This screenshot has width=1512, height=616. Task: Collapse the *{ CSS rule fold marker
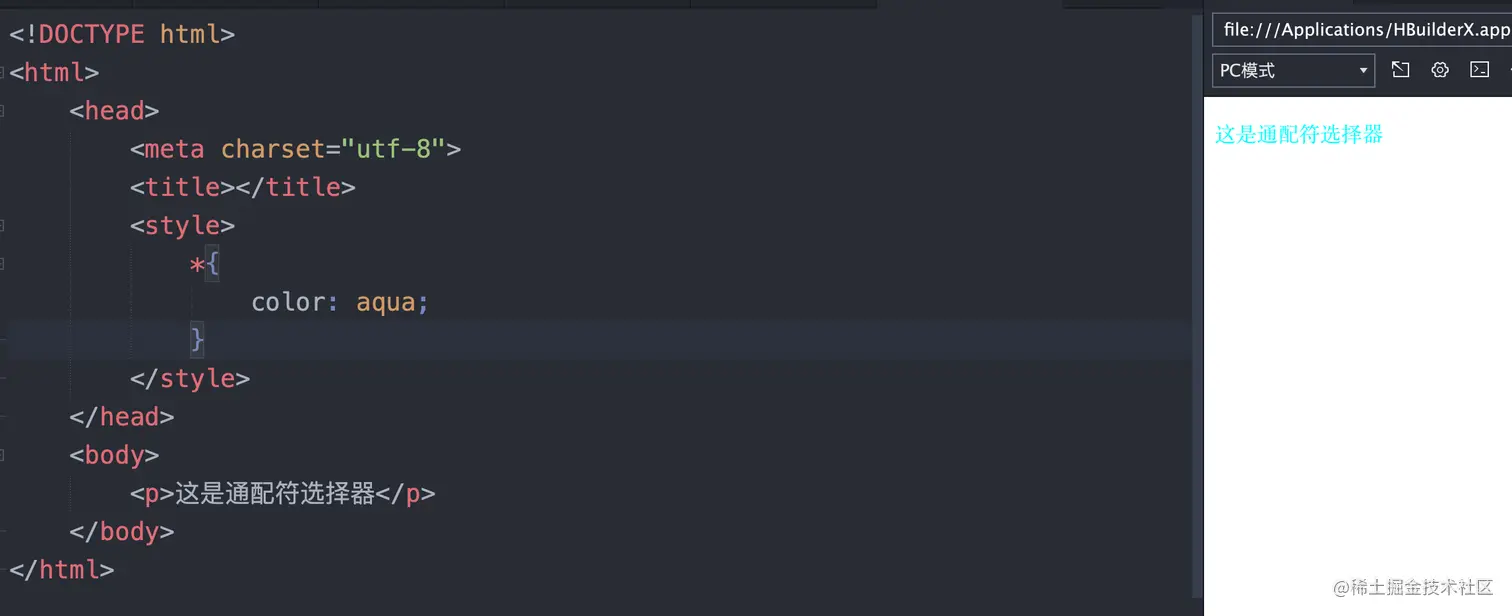coord(3,264)
